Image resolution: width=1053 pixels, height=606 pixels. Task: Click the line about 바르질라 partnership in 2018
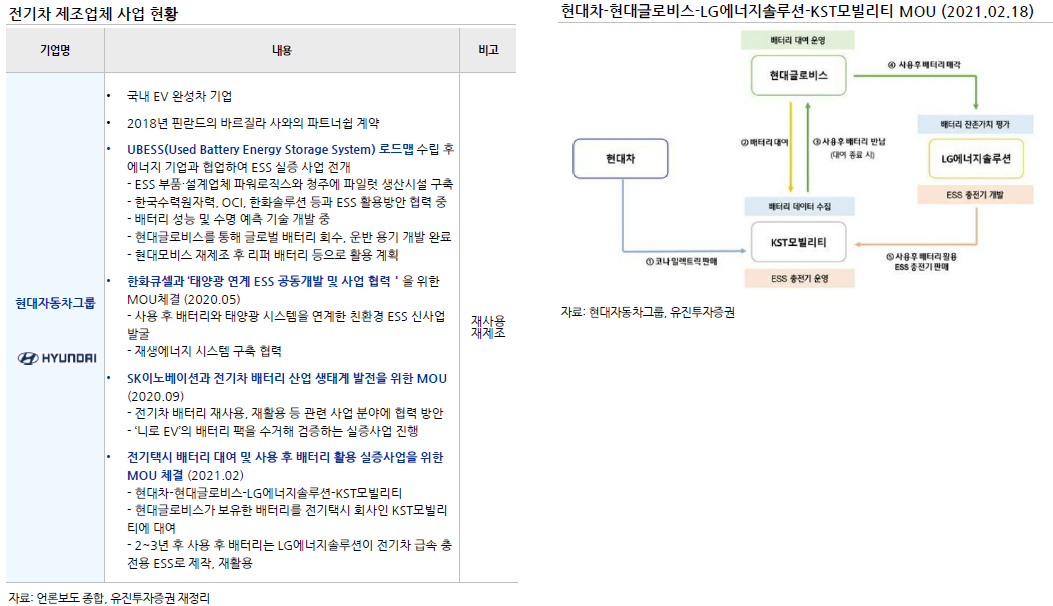253,123
